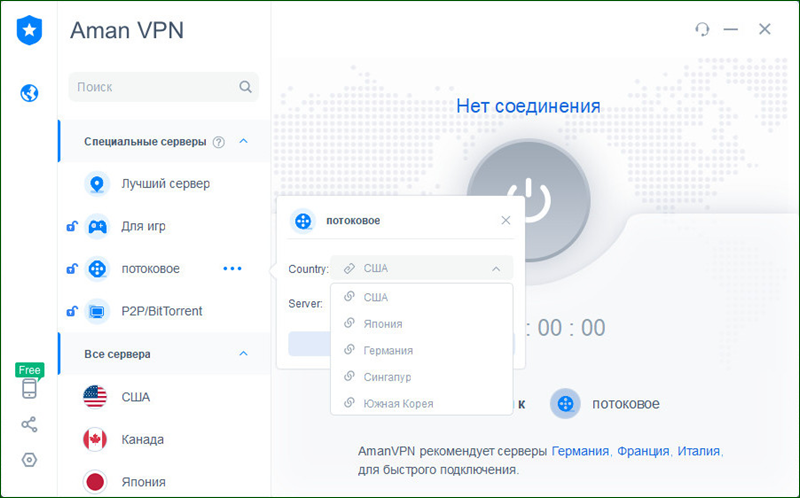Click the P2P/BitTorrent monitor icon
The width and height of the screenshot is (800, 498).
pyautogui.click(x=97, y=311)
